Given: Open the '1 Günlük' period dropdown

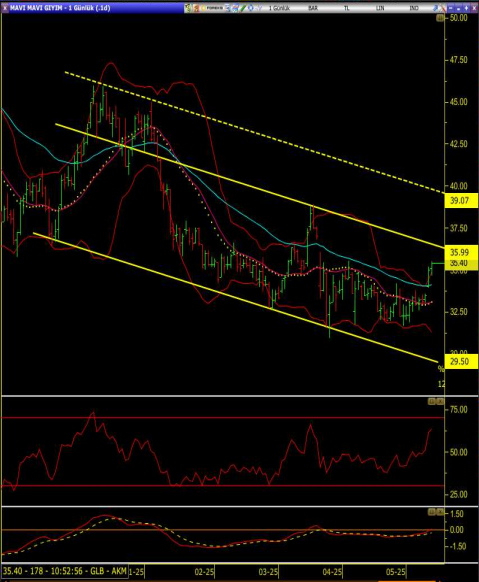Looking at the screenshot, I should tap(279, 8).
